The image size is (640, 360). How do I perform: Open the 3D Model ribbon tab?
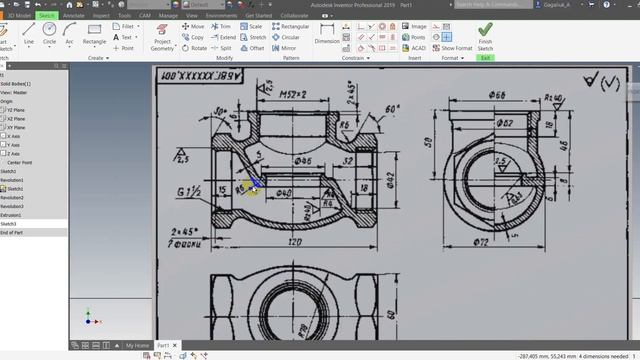[19, 16]
